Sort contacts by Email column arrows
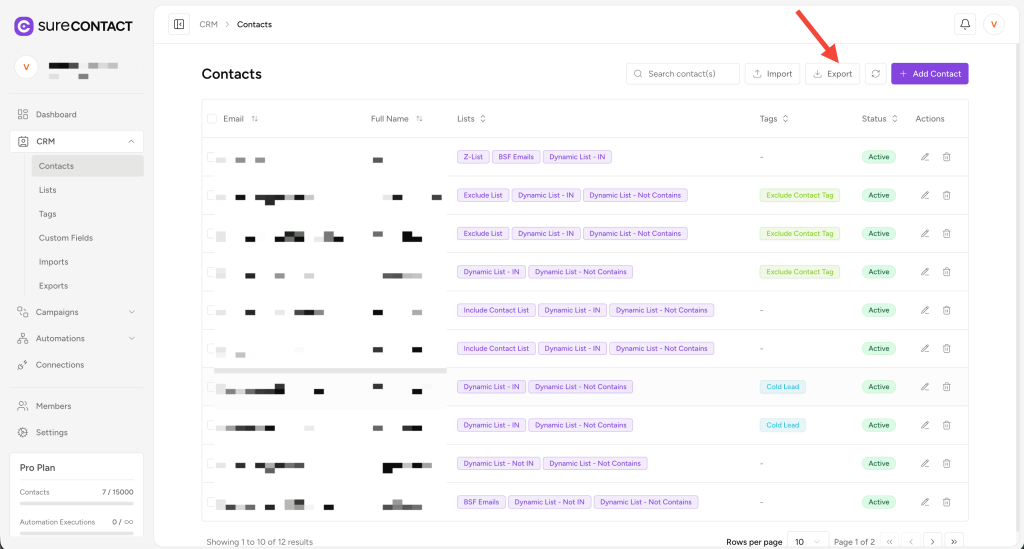Image resolution: width=1024 pixels, height=549 pixels. pyautogui.click(x=255, y=119)
